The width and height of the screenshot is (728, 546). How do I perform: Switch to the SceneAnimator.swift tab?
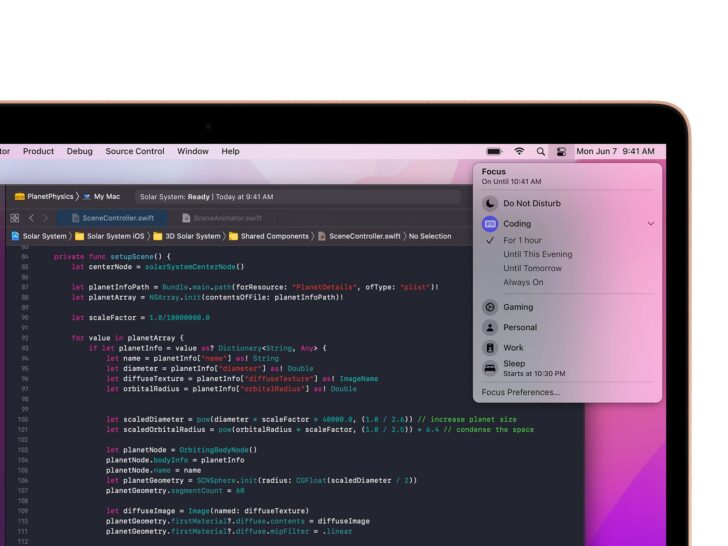coord(222,218)
